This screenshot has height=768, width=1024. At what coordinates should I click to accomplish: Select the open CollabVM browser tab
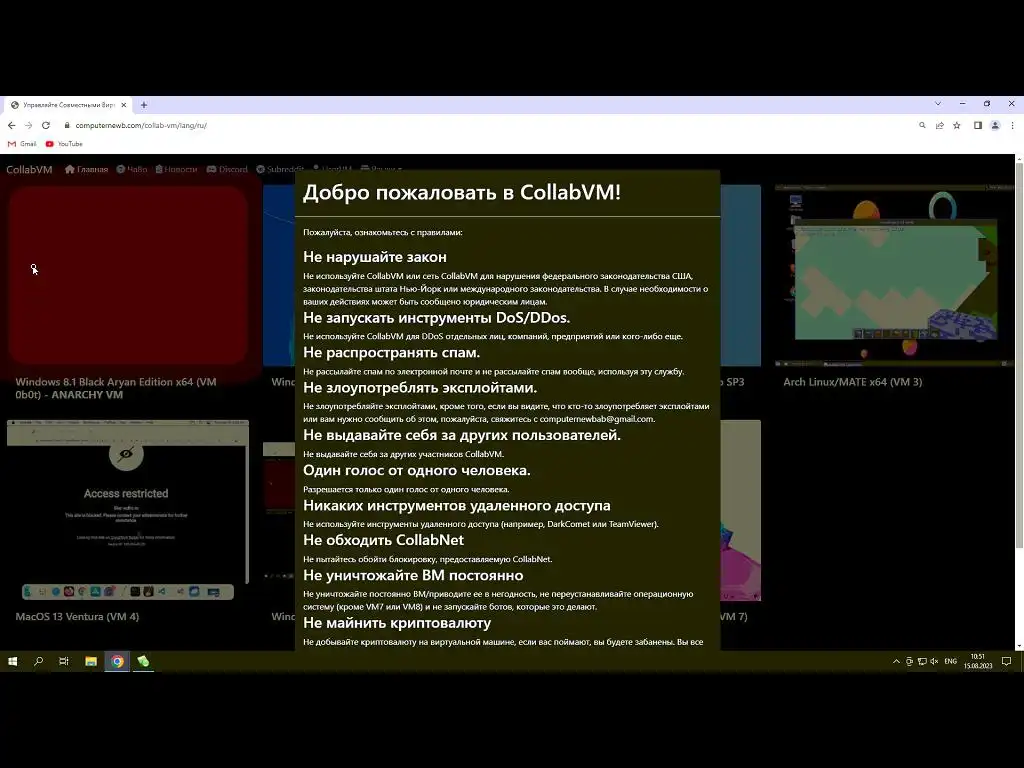pyautogui.click(x=68, y=104)
